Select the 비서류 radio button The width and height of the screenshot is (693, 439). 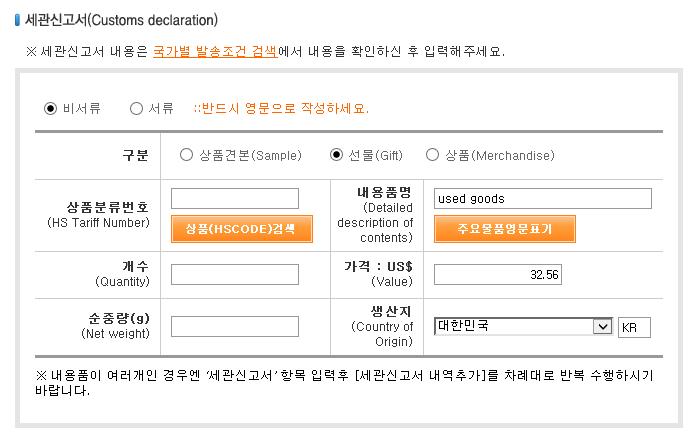coord(50,108)
